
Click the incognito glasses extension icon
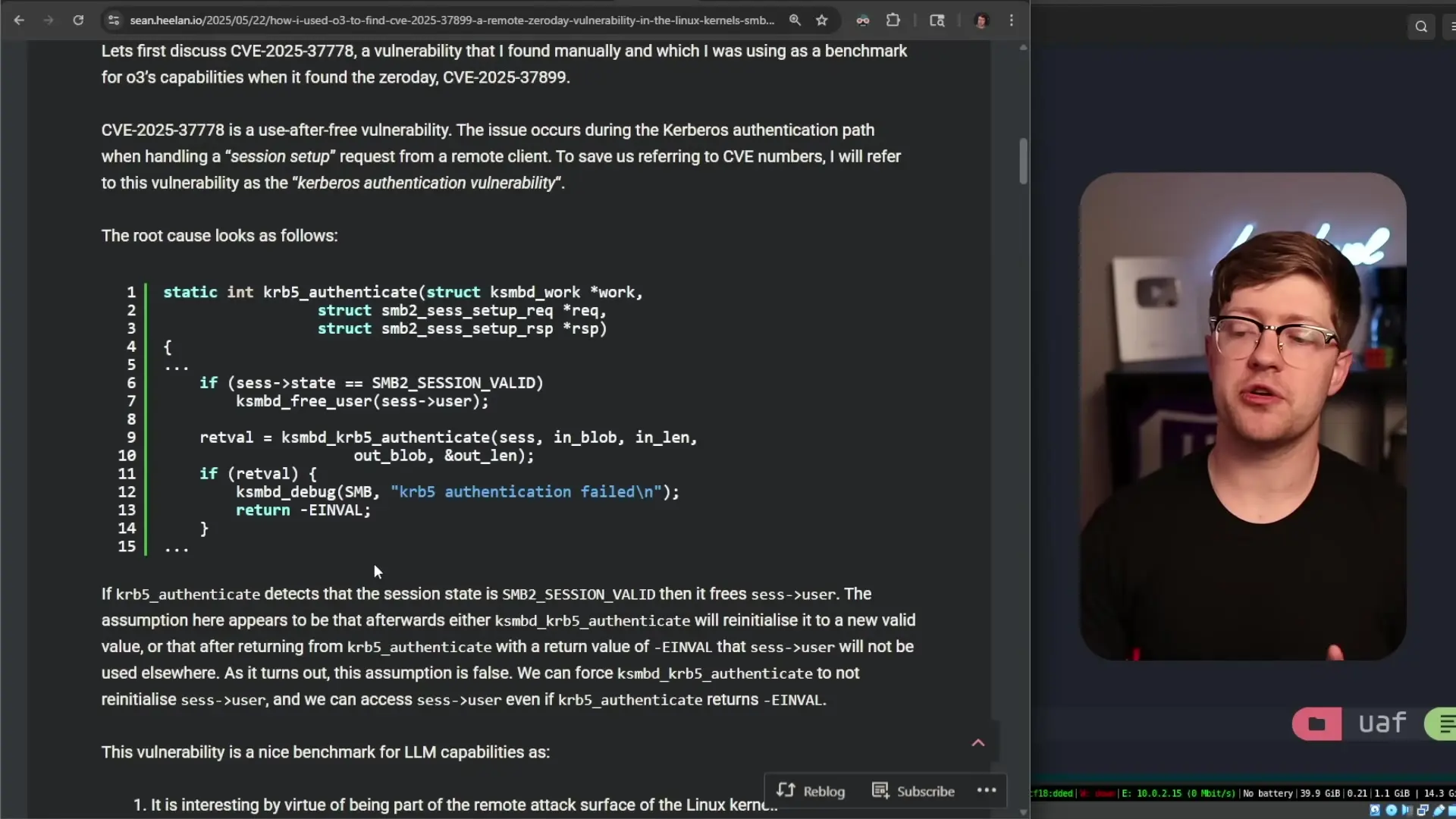click(862, 20)
